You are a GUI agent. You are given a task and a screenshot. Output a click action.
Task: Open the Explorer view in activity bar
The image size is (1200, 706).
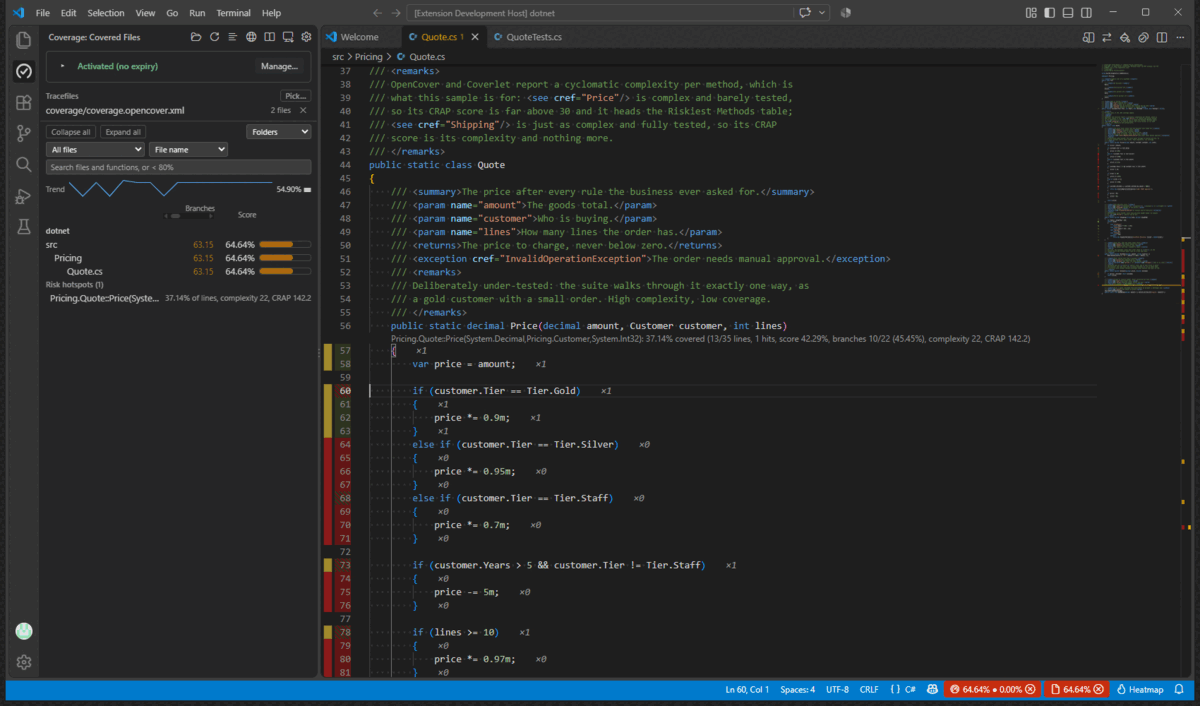tap(24, 40)
